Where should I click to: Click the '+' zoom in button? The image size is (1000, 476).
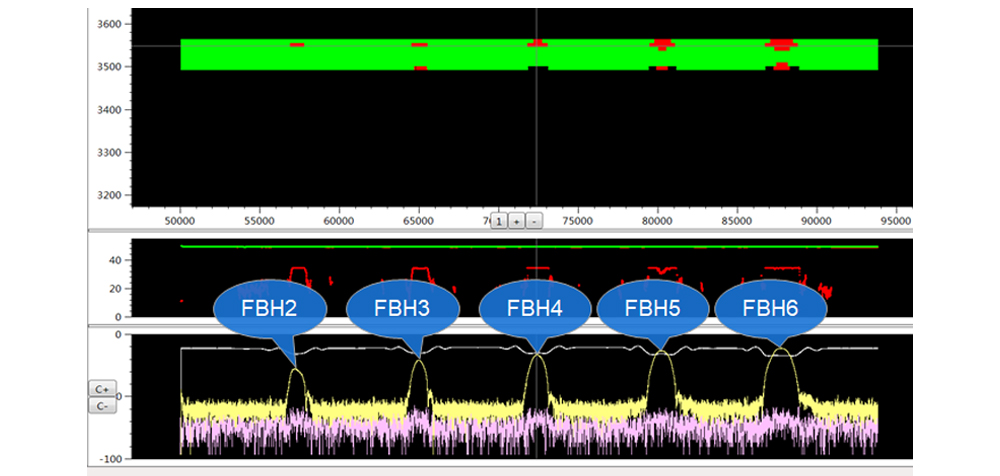pos(516,221)
